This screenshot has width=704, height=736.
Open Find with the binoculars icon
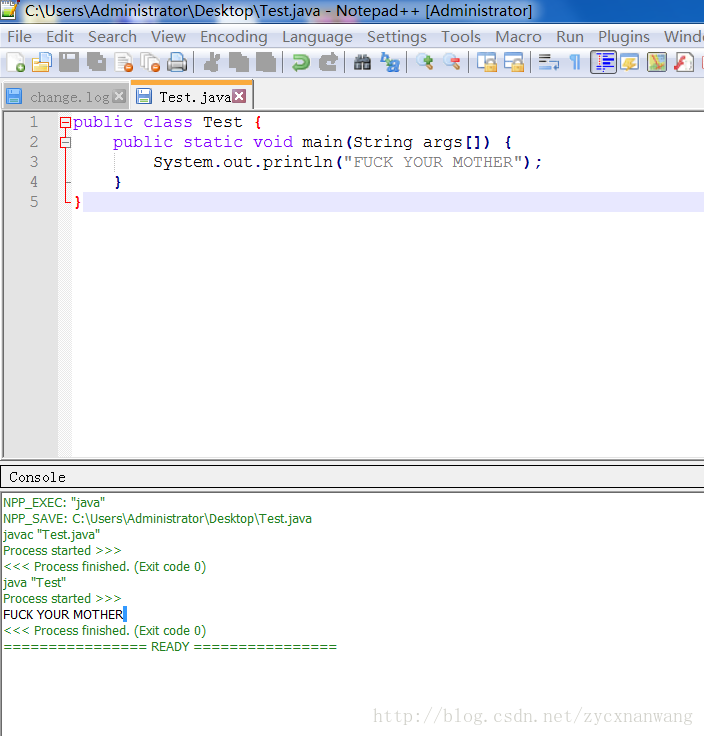tap(362, 62)
